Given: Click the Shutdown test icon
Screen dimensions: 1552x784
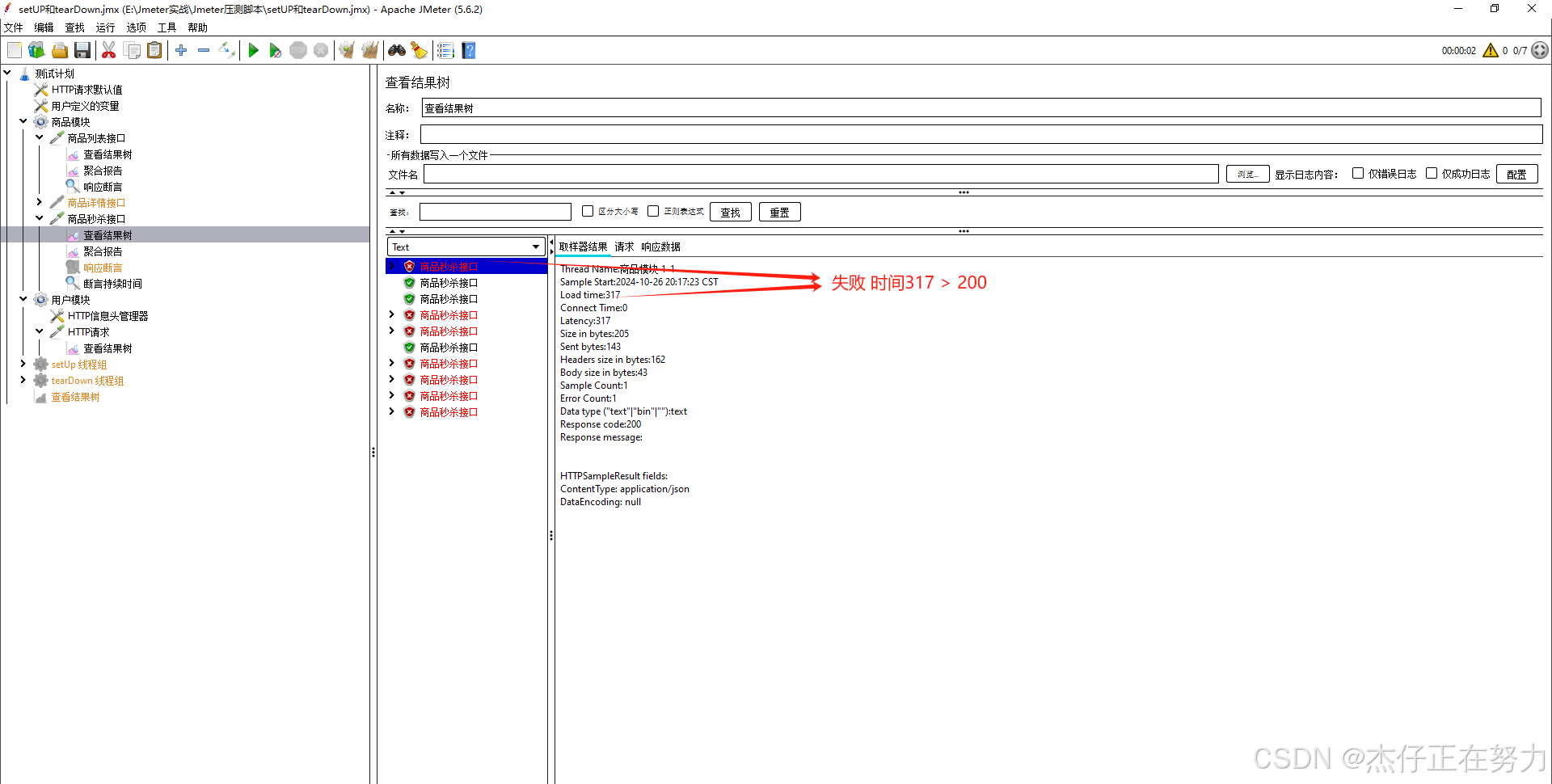Looking at the screenshot, I should [x=321, y=50].
